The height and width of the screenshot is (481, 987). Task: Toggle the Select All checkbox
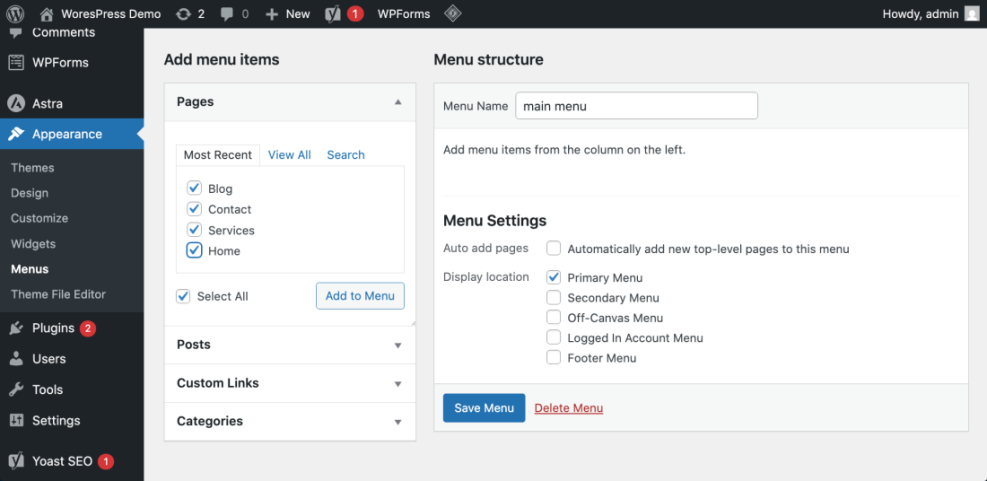pos(183,297)
